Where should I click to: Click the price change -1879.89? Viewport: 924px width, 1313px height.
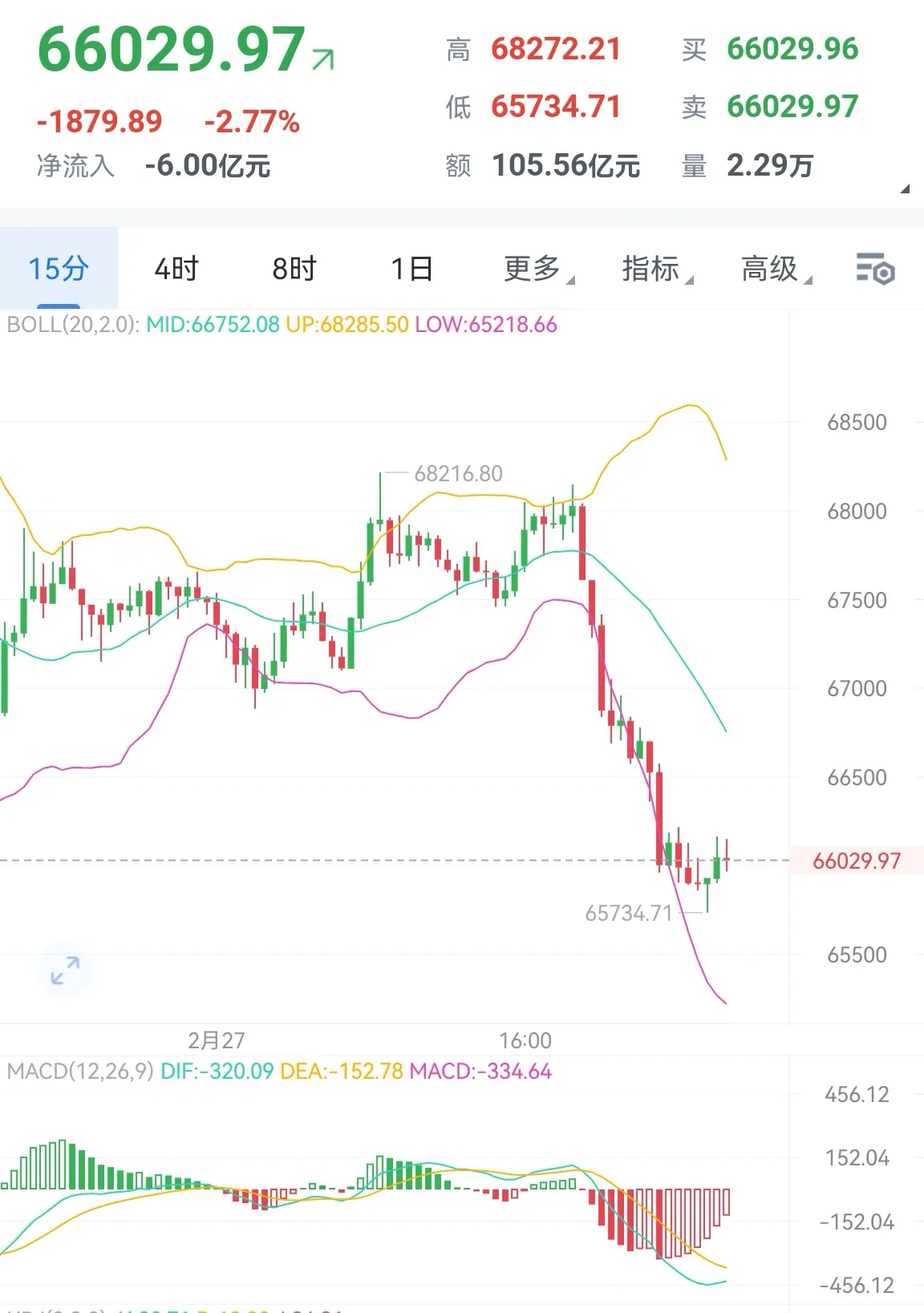[99, 122]
